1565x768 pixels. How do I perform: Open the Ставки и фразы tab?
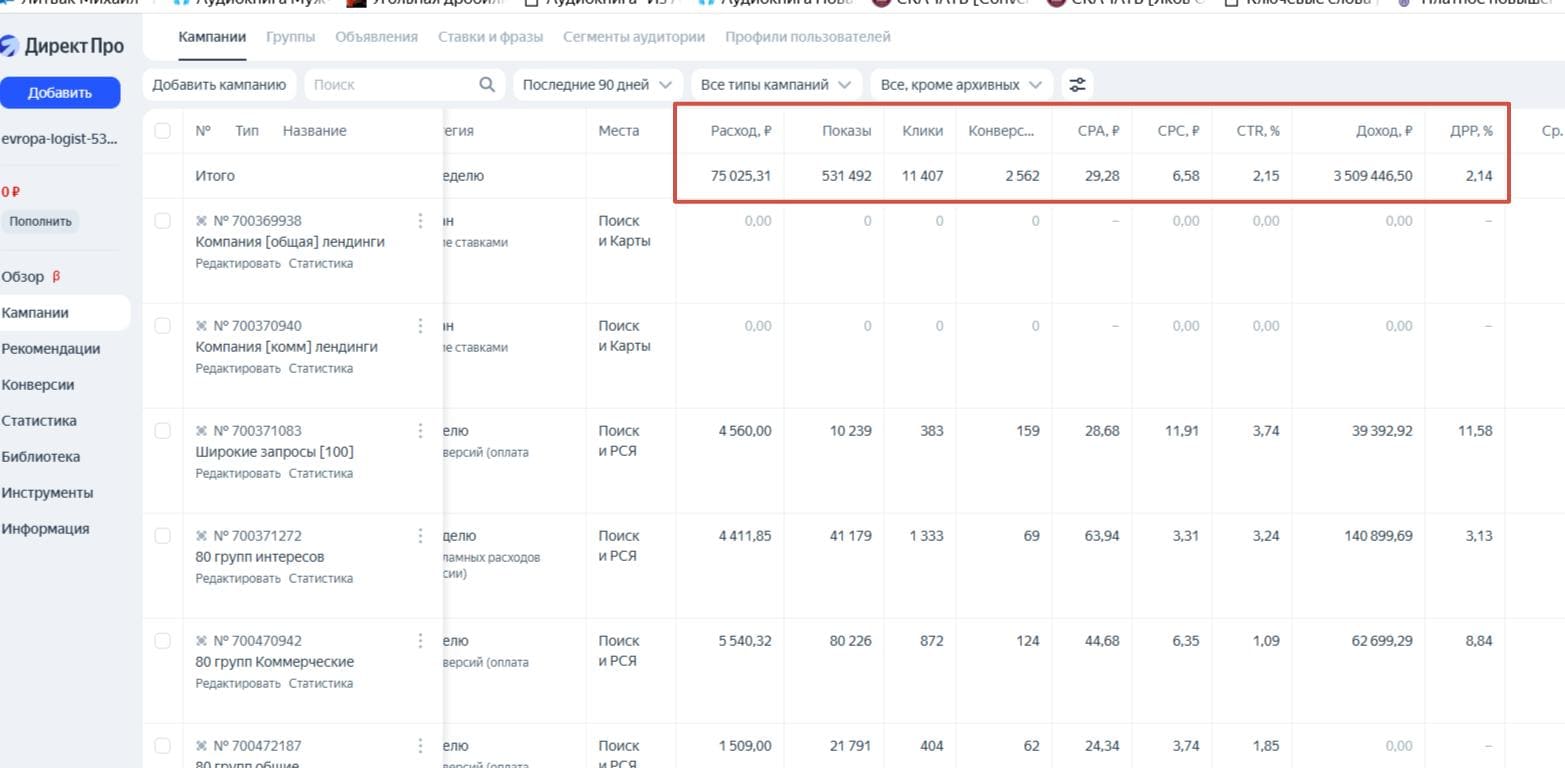490,37
